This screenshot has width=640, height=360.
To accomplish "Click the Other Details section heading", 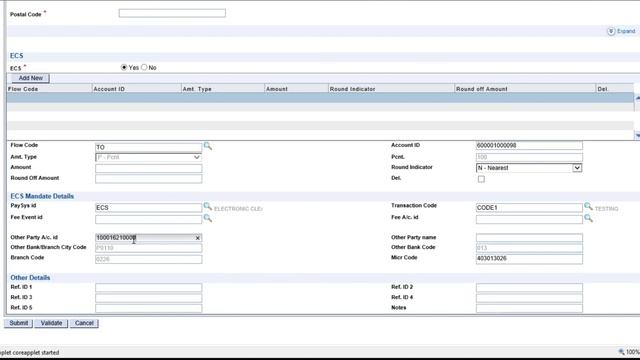I will pos(30,278).
